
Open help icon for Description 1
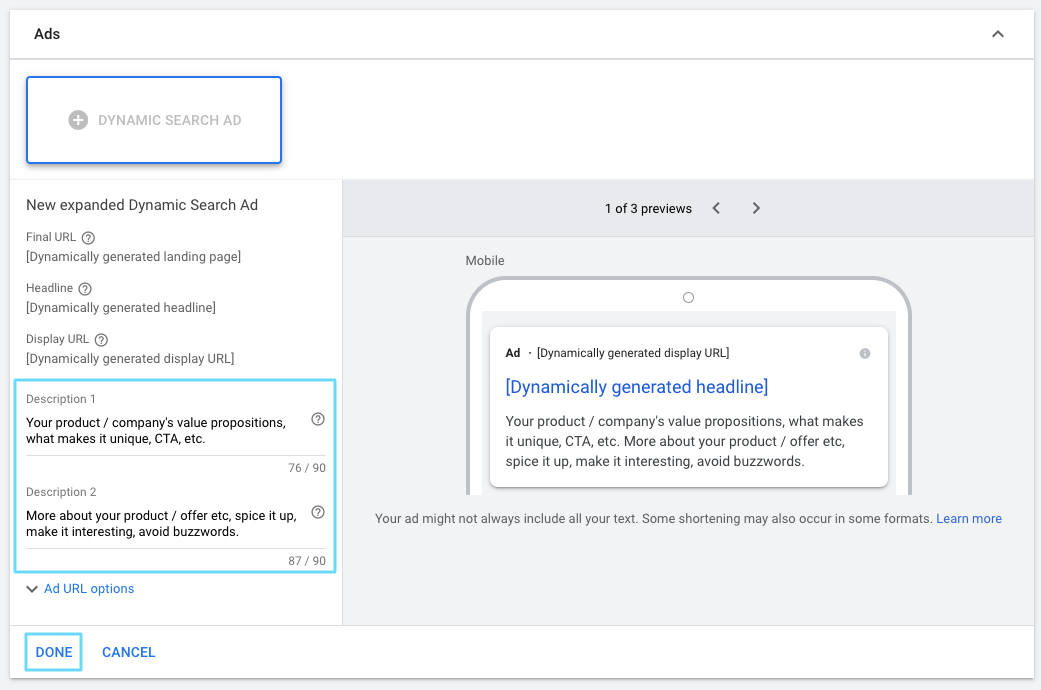(318, 419)
